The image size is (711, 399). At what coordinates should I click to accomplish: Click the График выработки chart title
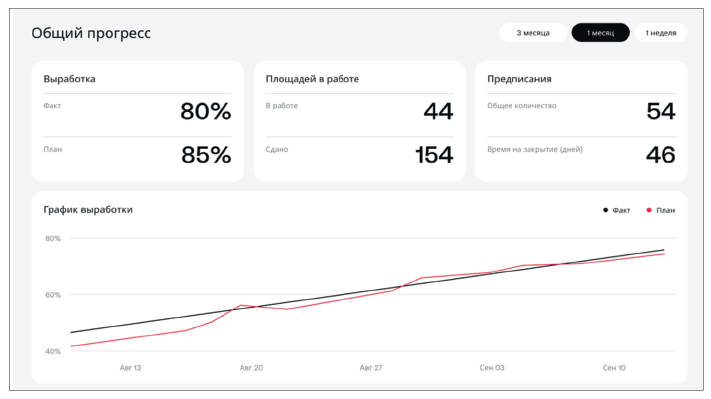88,210
